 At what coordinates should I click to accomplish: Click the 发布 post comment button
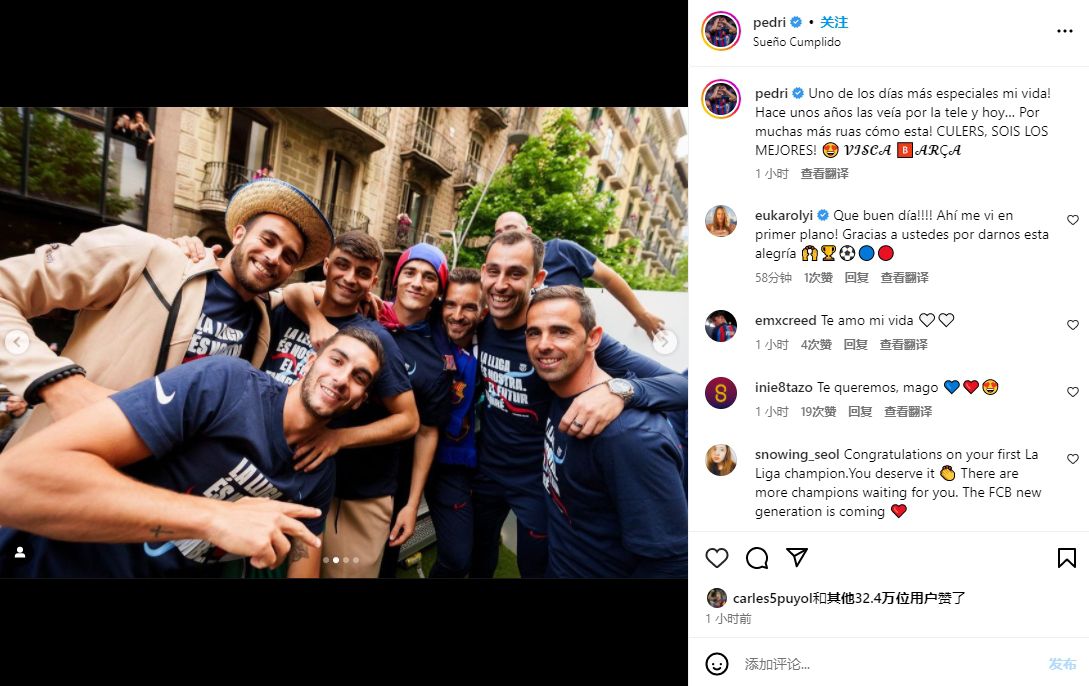(1062, 664)
